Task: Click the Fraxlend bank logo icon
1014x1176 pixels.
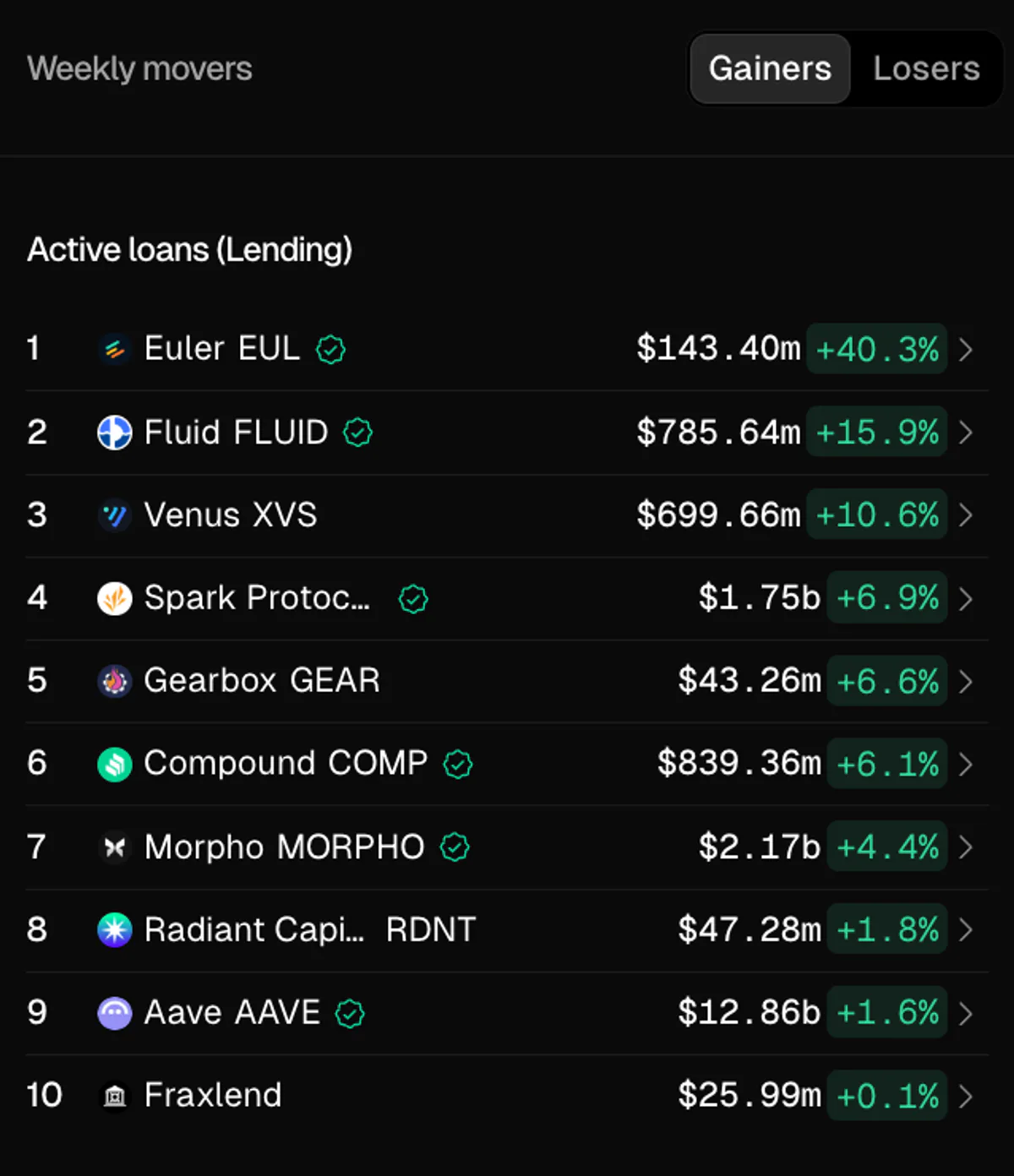Action: pos(115,1097)
